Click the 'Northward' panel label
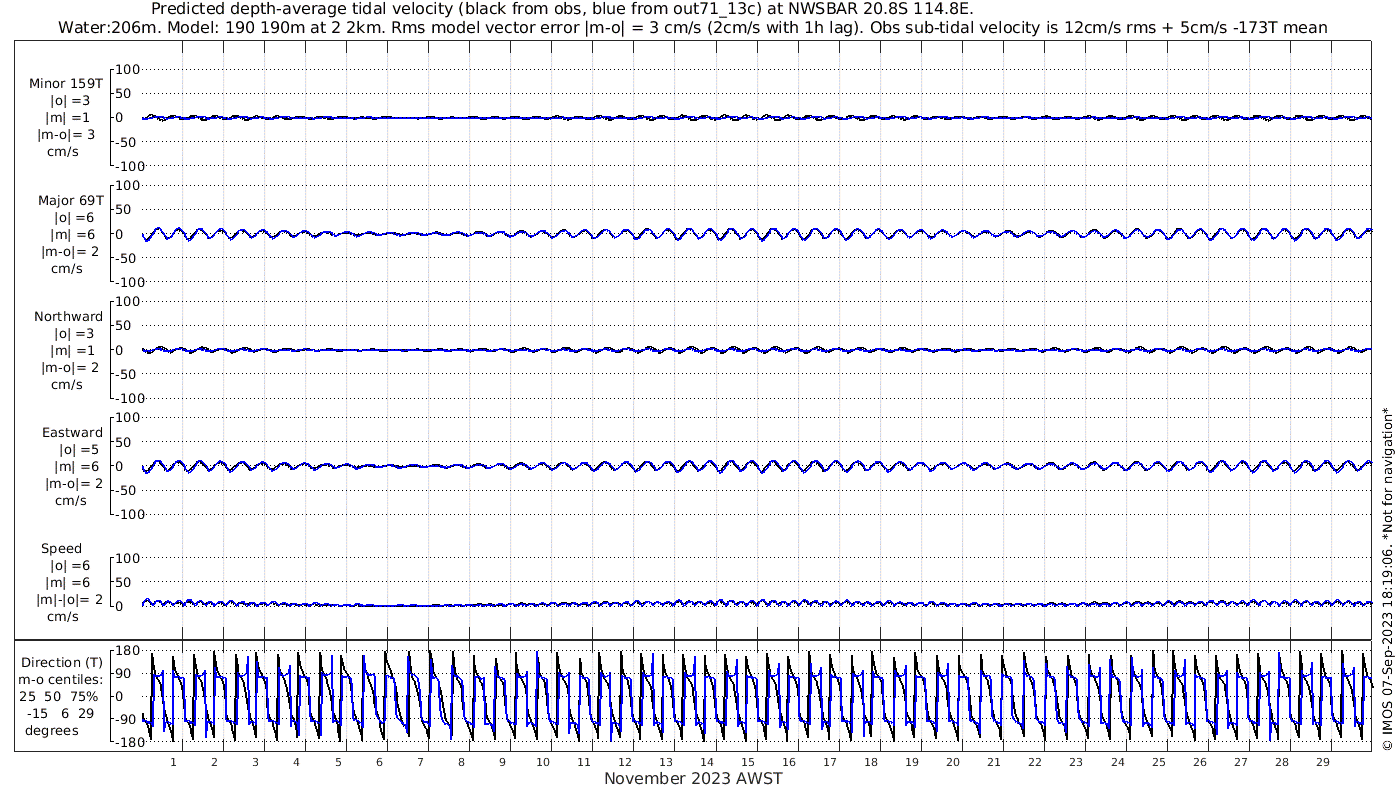Image resolution: width=1400 pixels, height=800 pixels. pyautogui.click(x=68, y=317)
